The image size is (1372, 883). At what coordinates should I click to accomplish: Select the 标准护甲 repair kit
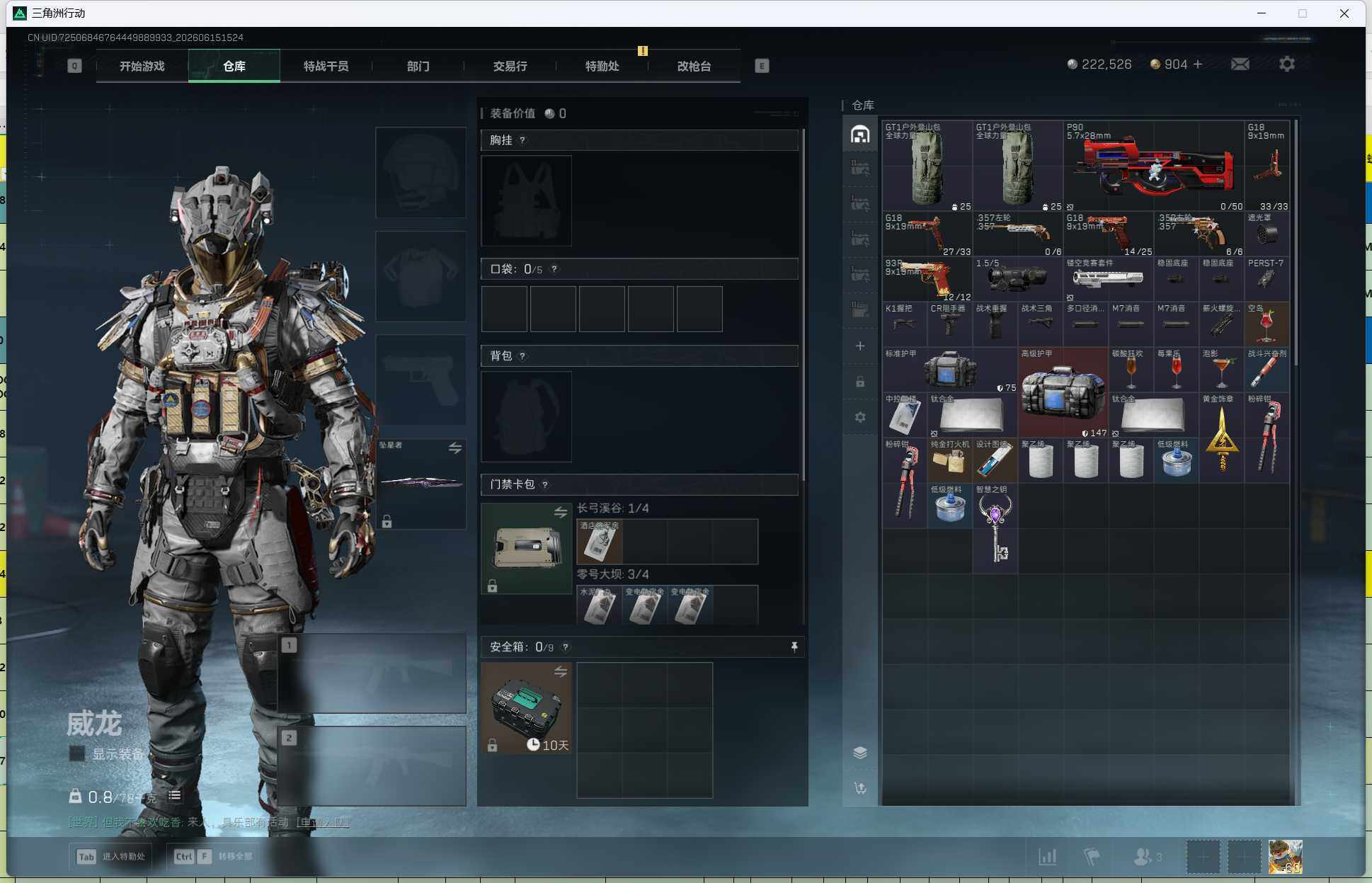950,370
